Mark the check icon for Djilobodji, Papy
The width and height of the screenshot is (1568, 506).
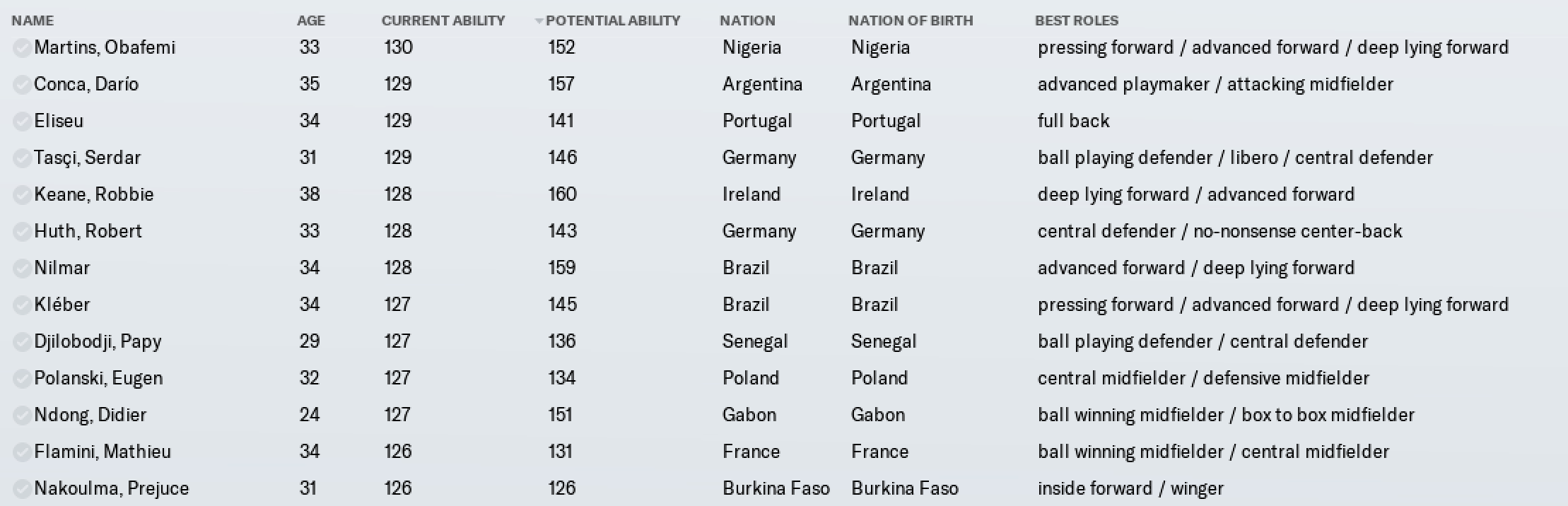pyautogui.click(x=23, y=342)
